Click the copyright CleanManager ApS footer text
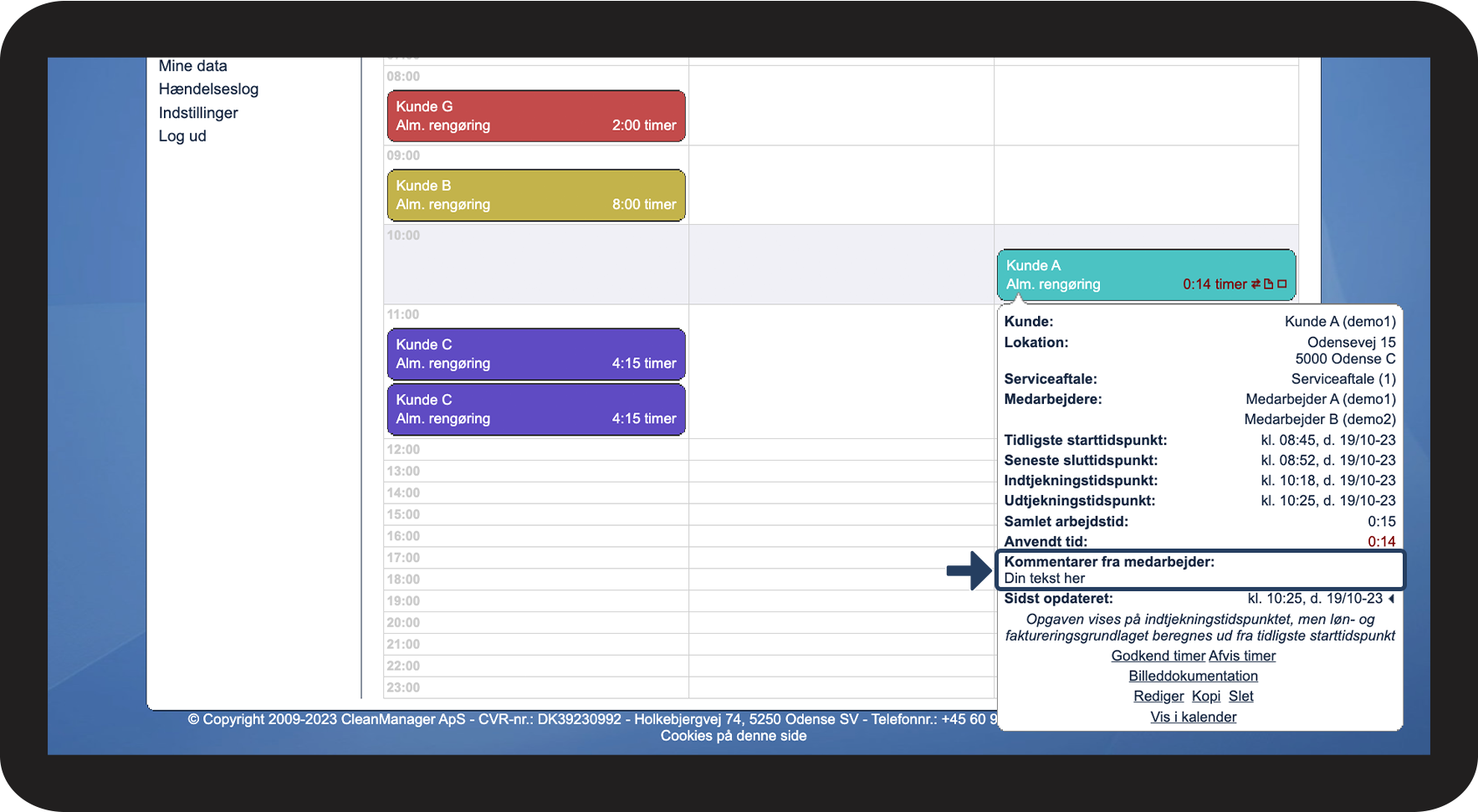1478x812 pixels. pyautogui.click(x=592, y=719)
